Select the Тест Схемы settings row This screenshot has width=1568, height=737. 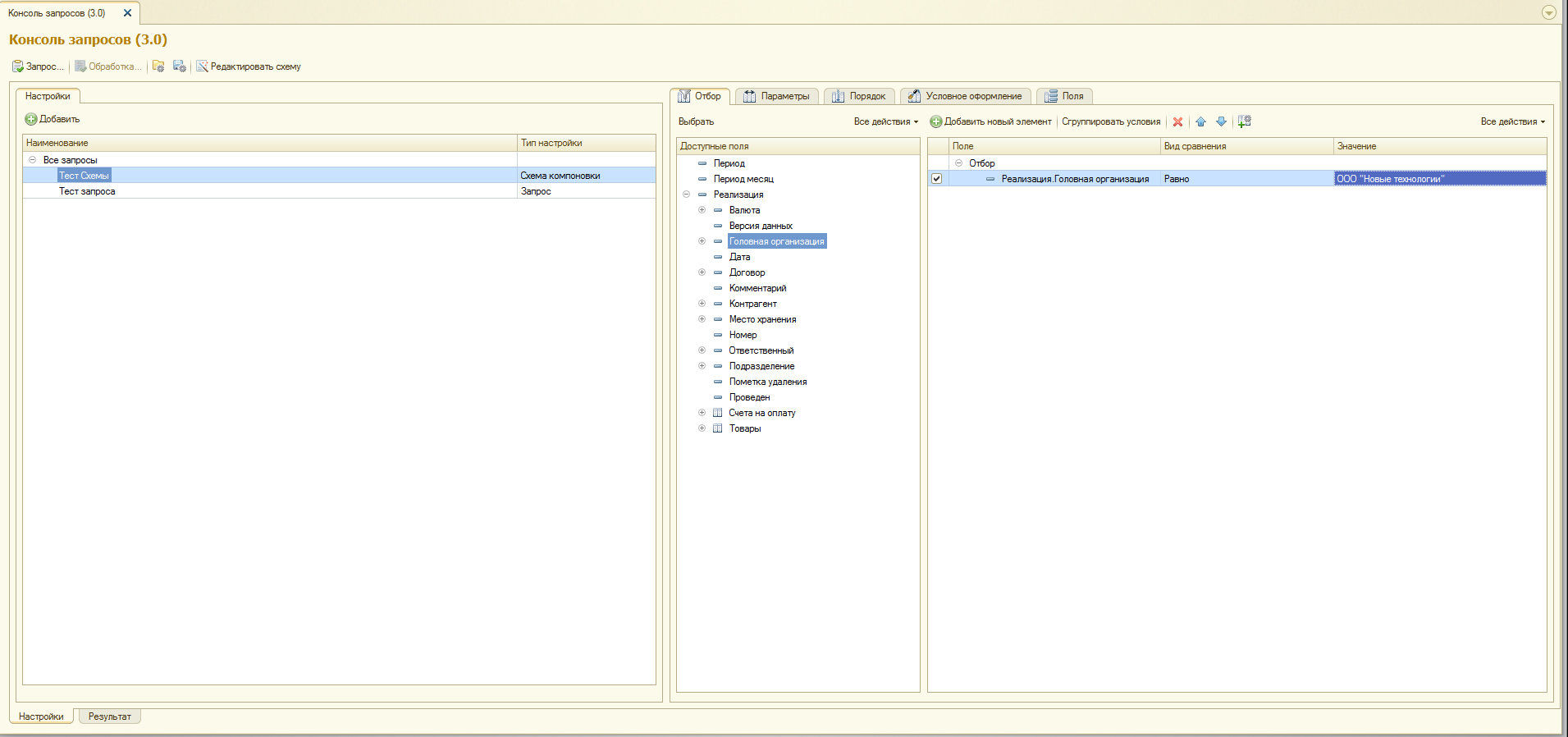[339, 176]
